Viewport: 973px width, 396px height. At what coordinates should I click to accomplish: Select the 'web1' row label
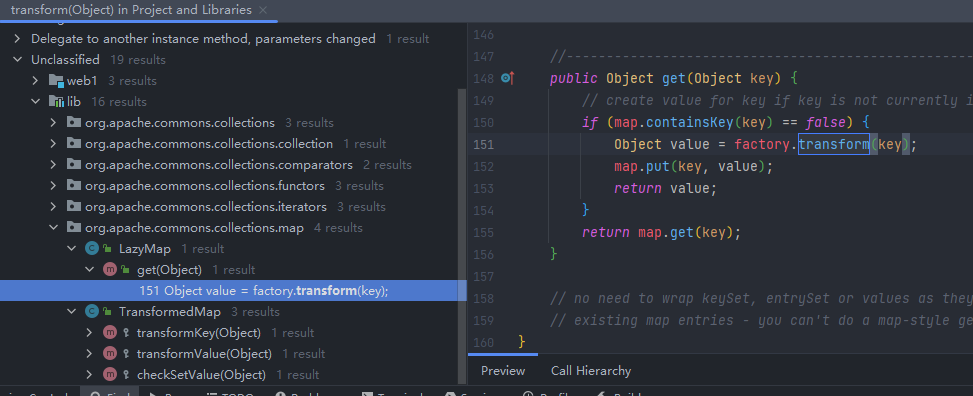coord(82,81)
